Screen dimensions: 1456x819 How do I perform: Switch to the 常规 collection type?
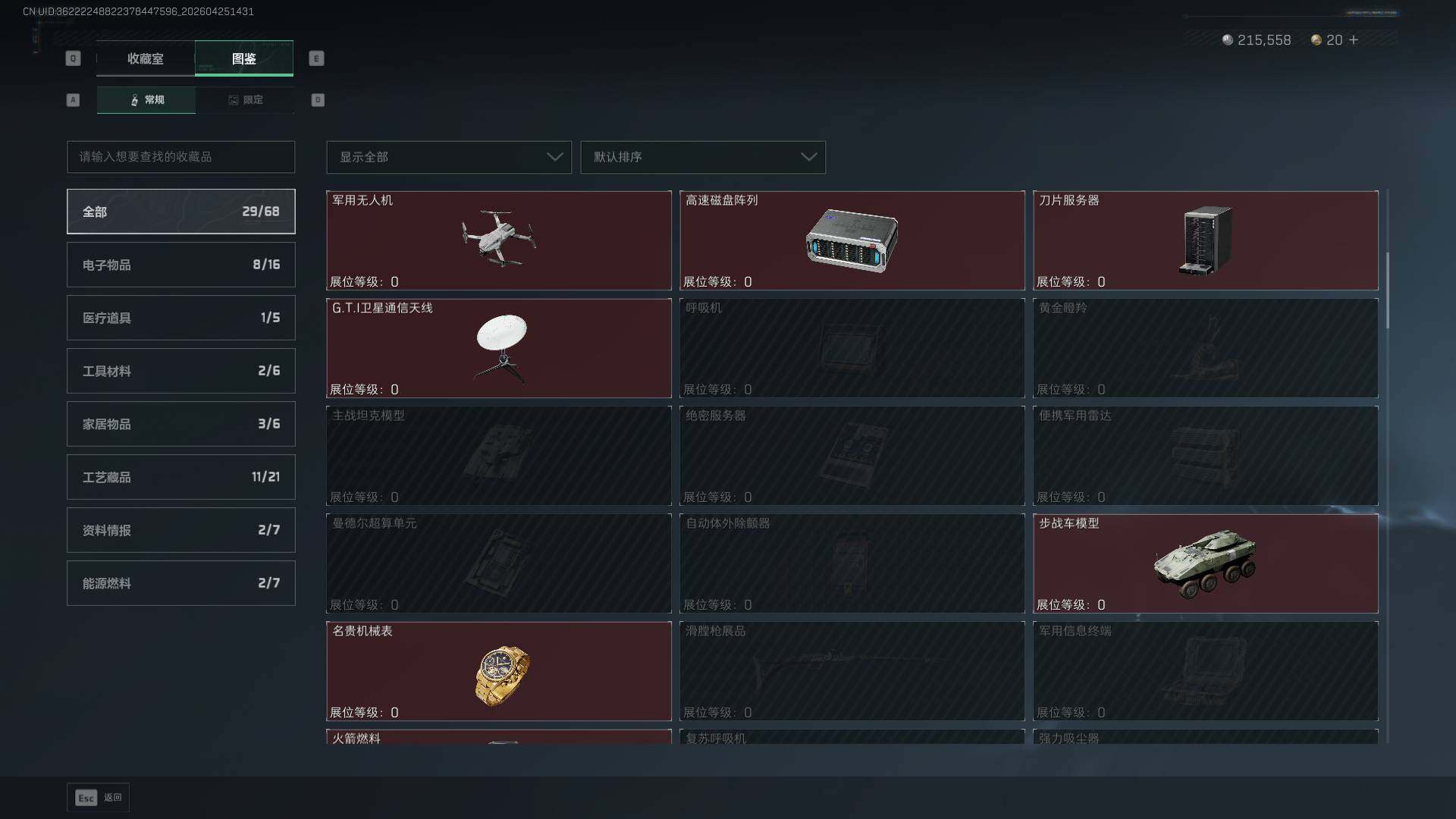click(x=146, y=100)
